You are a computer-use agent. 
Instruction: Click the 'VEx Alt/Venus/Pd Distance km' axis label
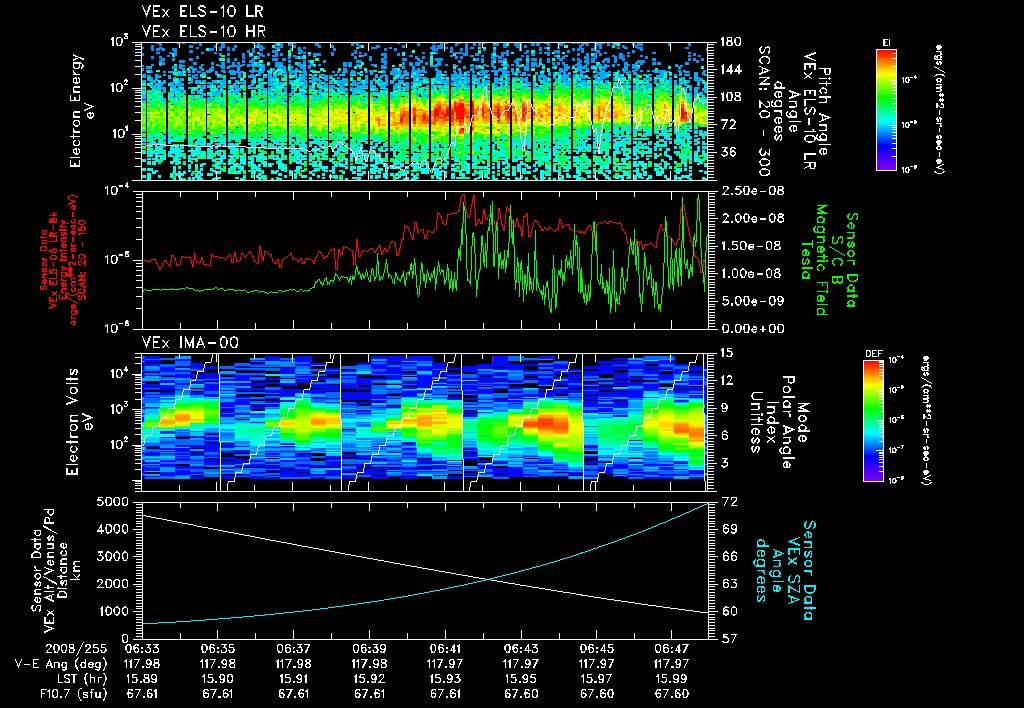point(61,571)
